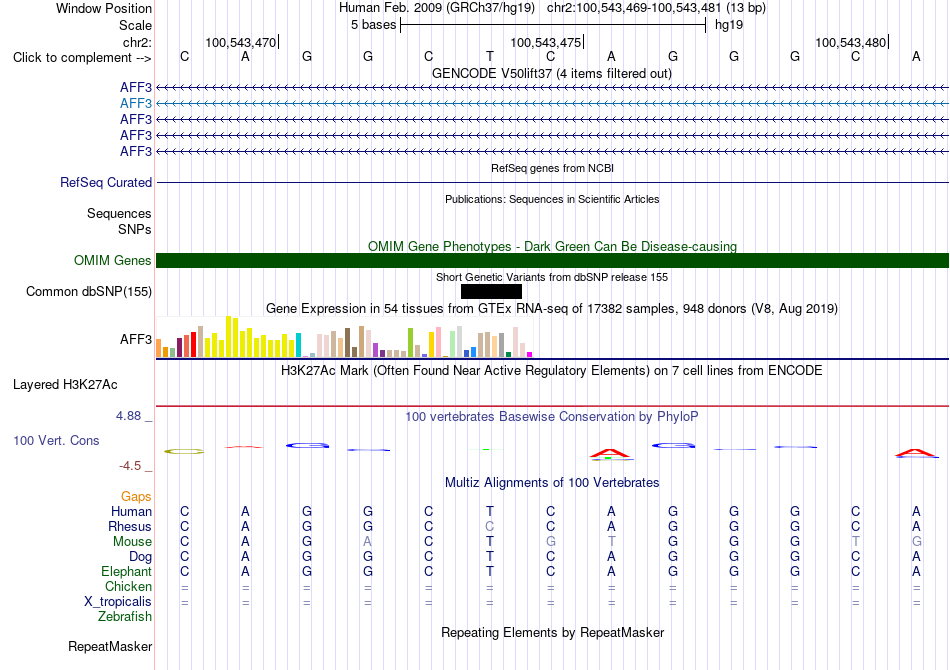Click the dark green OMIM gene bar
This screenshot has width=950, height=670.
[x=553, y=260]
